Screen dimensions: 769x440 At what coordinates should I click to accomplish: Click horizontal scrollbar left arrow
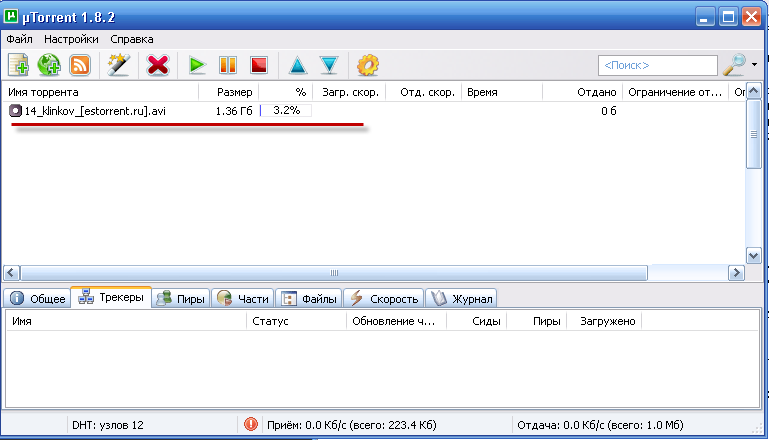(11, 273)
